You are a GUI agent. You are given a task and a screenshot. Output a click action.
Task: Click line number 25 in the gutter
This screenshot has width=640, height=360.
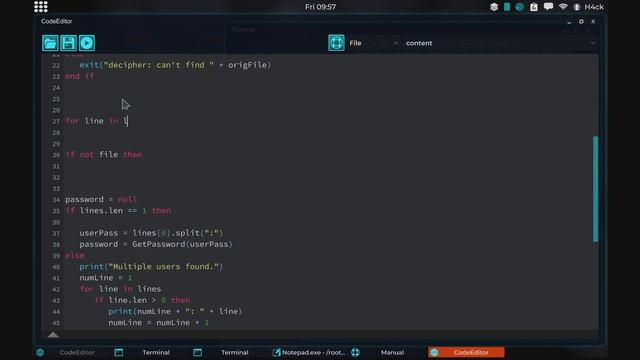pos(56,99)
